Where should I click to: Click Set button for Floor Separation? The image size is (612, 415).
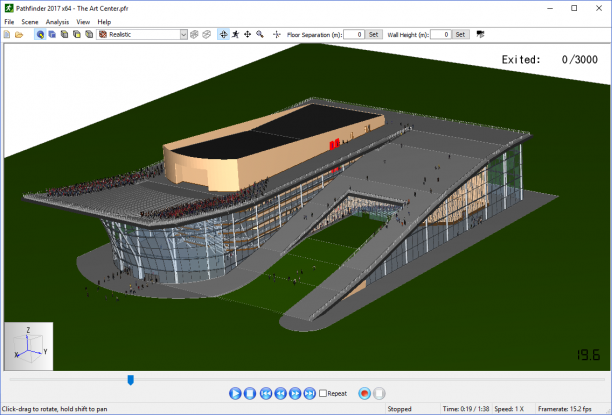(x=374, y=35)
